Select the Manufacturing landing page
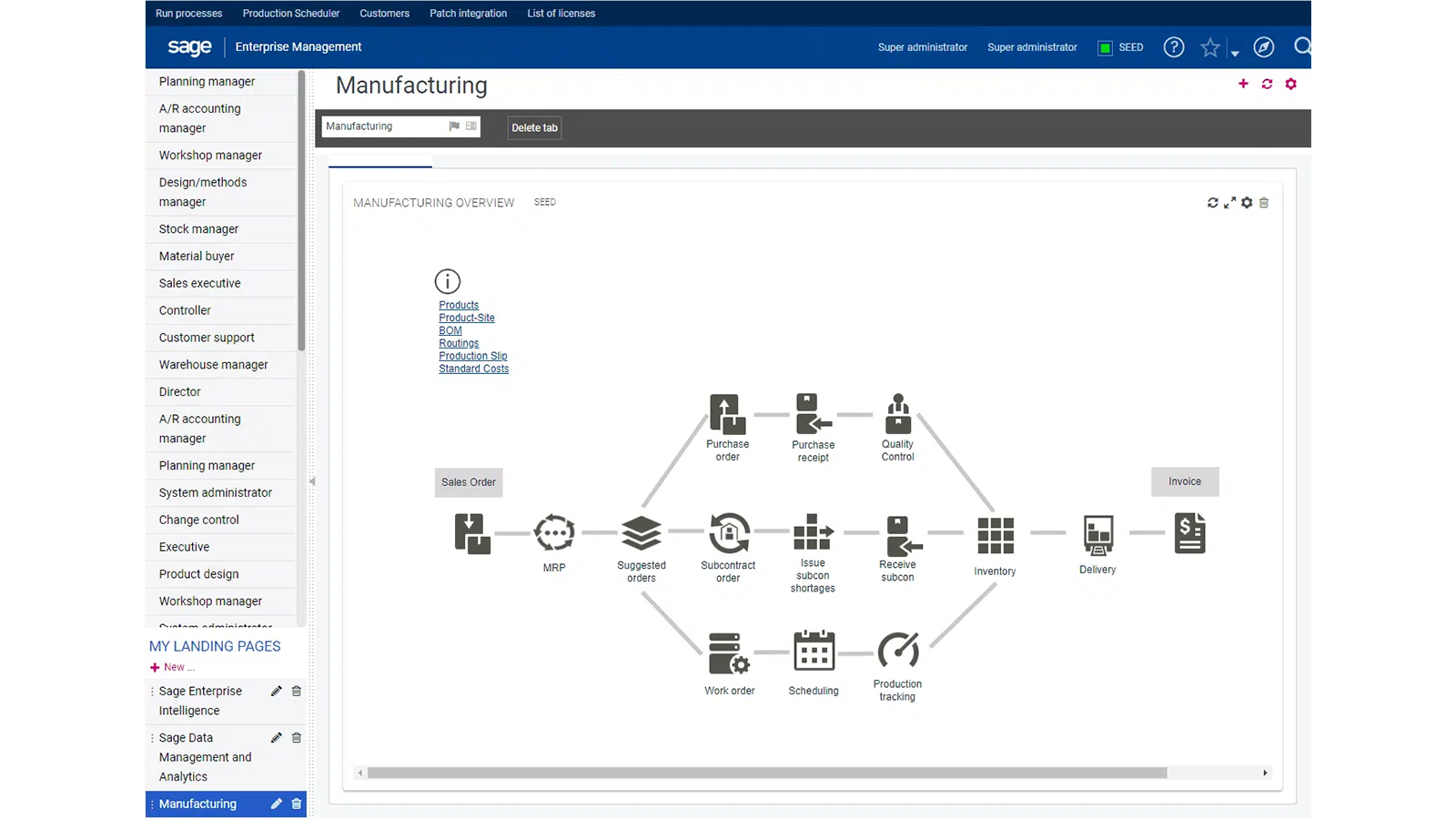Image resolution: width=1456 pixels, height=819 pixels. [197, 804]
